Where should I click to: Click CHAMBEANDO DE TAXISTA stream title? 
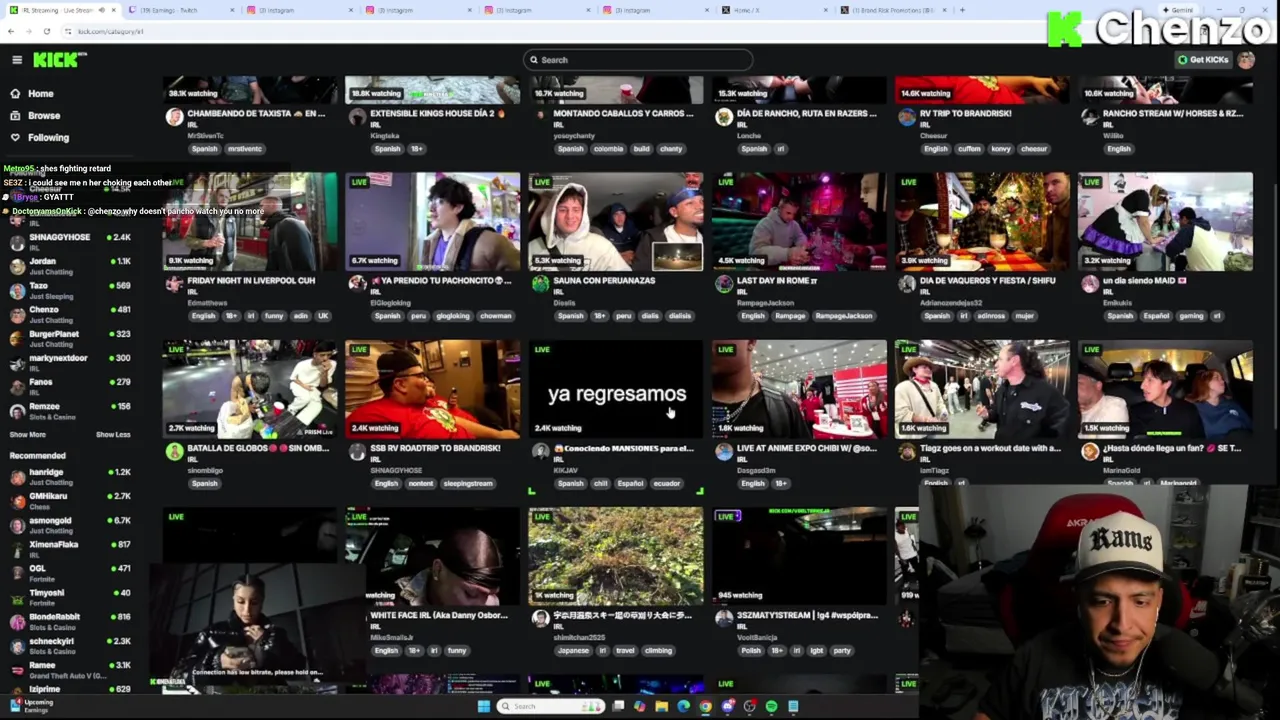point(256,114)
